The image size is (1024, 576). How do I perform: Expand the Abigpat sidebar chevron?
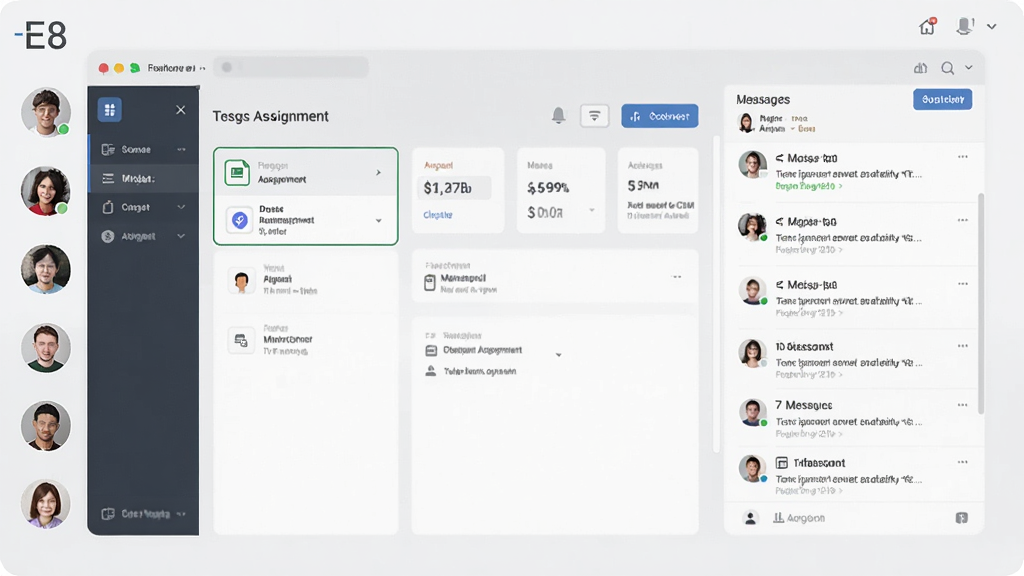click(x=181, y=236)
